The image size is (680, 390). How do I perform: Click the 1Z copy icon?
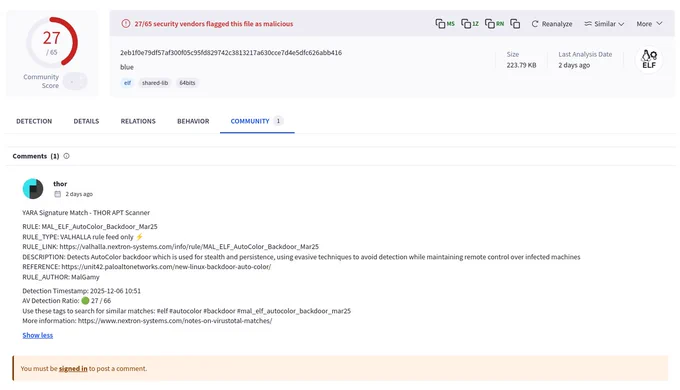pyautogui.click(x=470, y=23)
